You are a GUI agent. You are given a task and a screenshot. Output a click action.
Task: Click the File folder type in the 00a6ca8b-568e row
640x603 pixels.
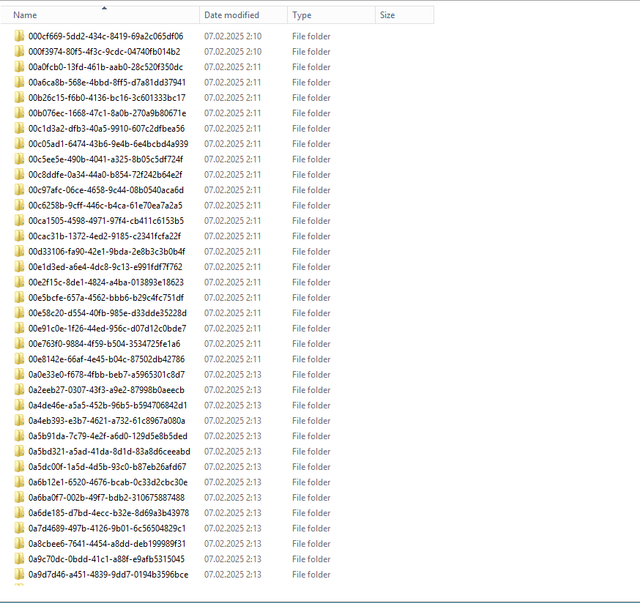tap(311, 82)
